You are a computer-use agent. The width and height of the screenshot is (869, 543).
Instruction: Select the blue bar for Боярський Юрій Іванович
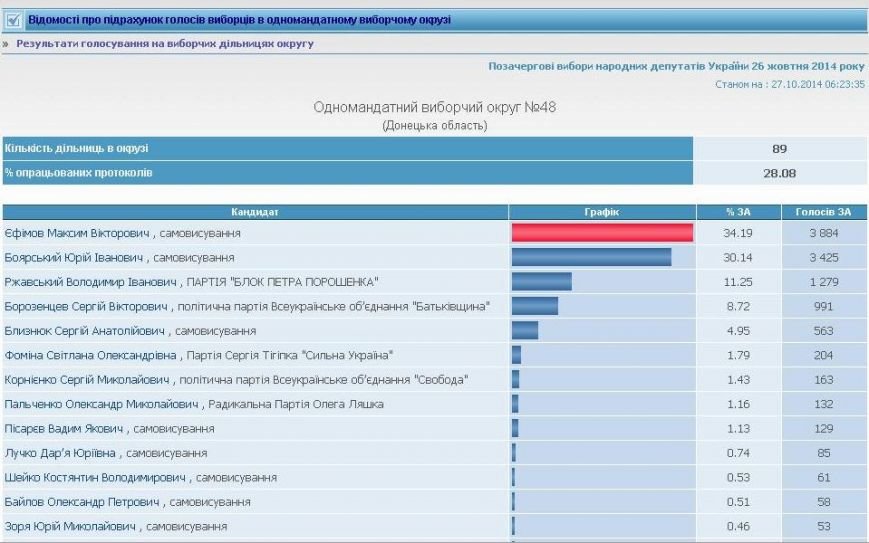591,257
